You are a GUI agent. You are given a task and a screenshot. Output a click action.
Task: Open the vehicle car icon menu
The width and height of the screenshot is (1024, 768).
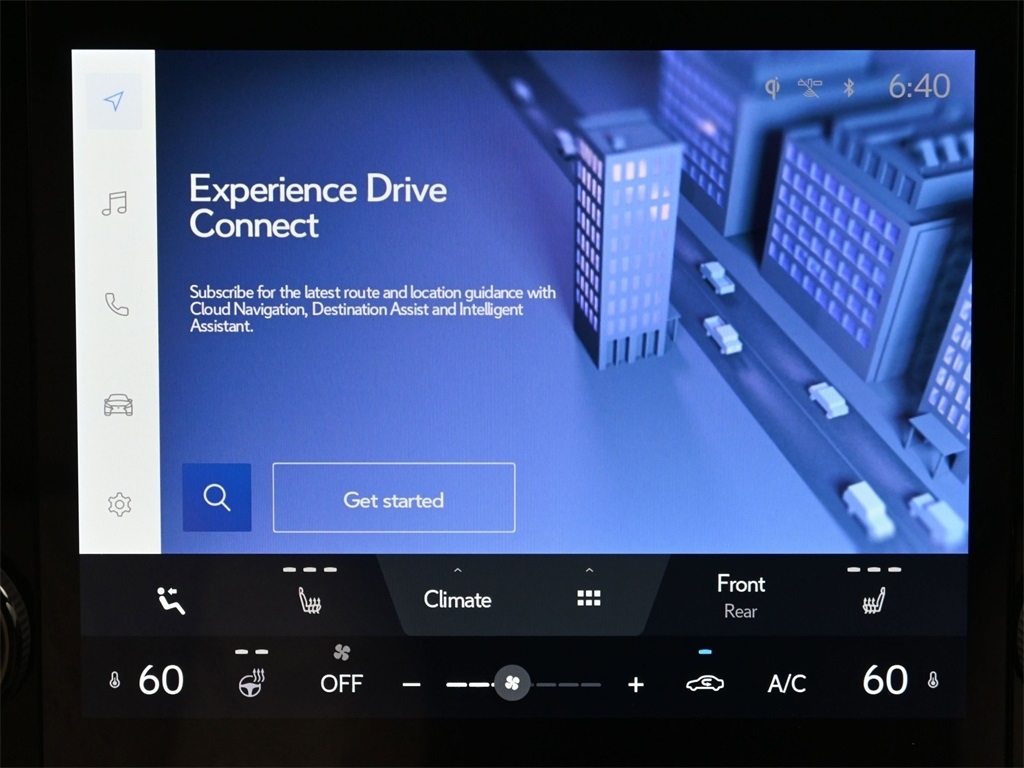pyautogui.click(x=118, y=404)
